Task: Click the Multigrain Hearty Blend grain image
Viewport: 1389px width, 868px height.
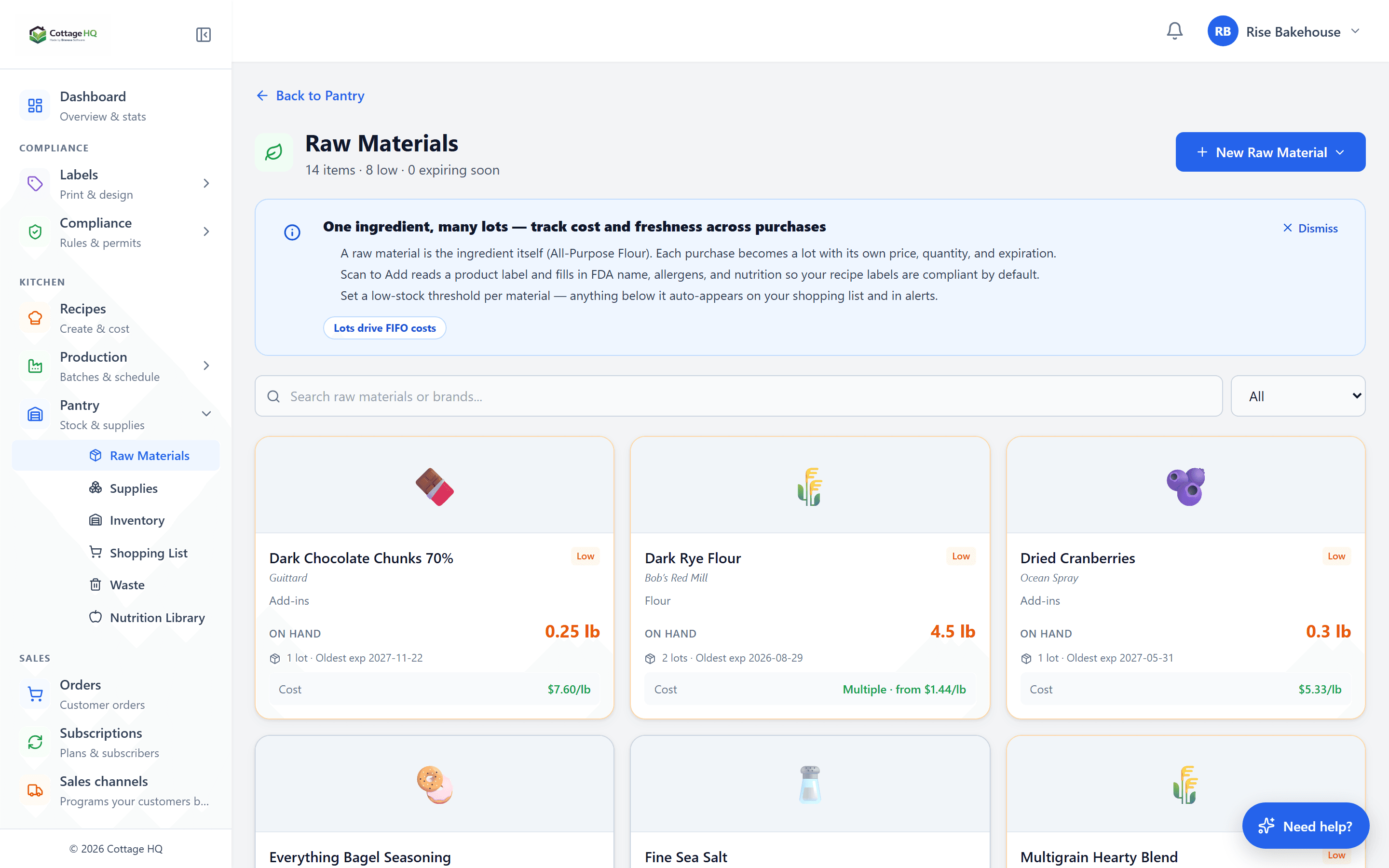Action: (1186, 785)
